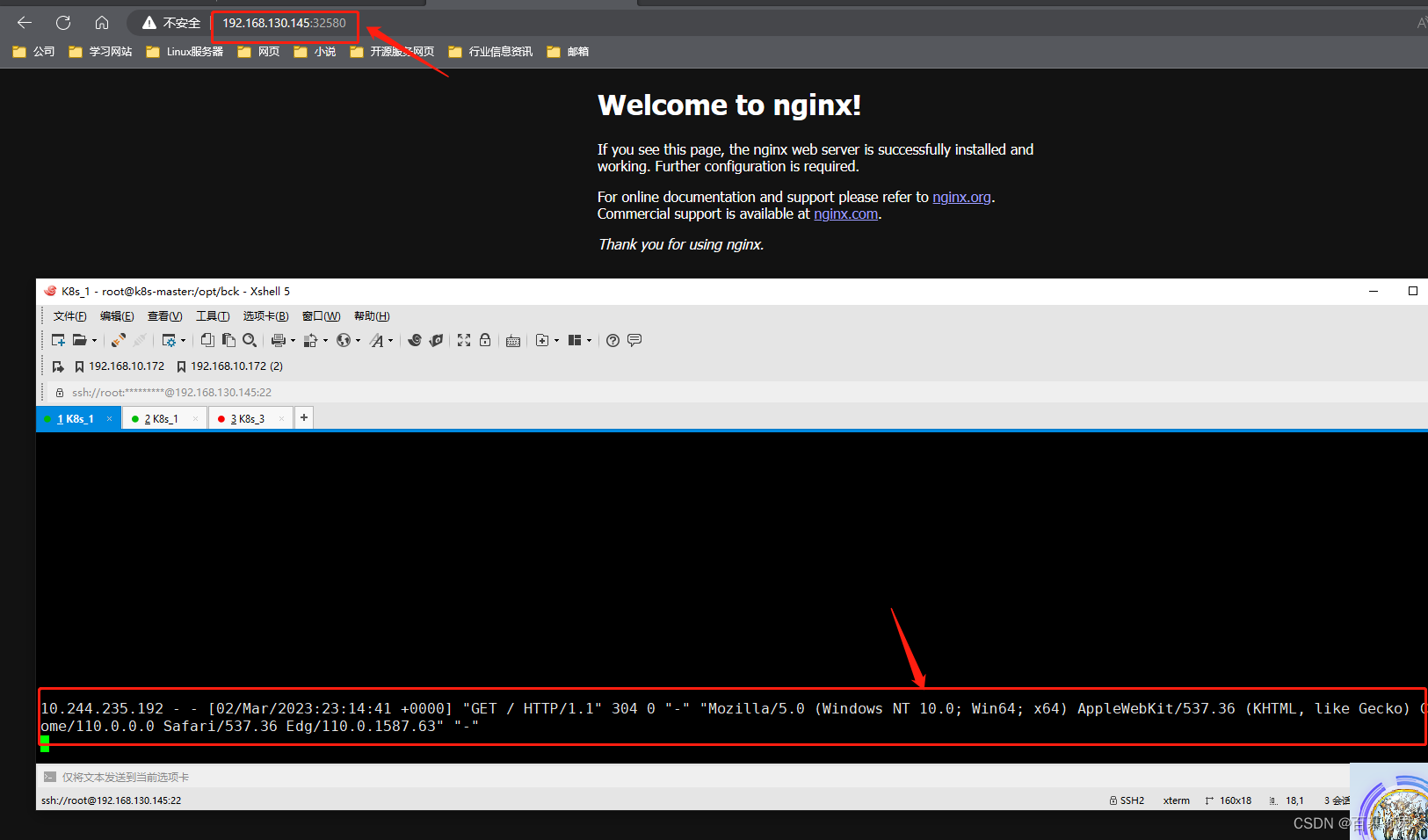Click the Font 'A' icon
The height and width of the screenshot is (840, 1428).
pos(377,340)
